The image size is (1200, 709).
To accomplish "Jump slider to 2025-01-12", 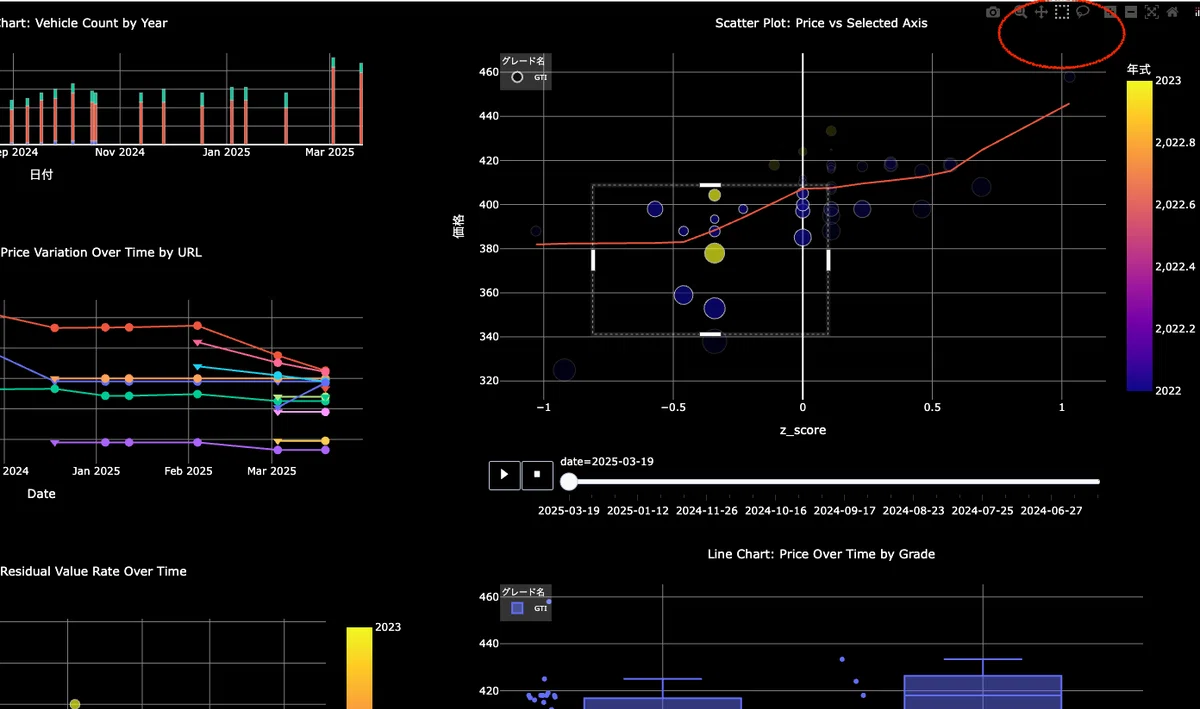I will [638, 510].
